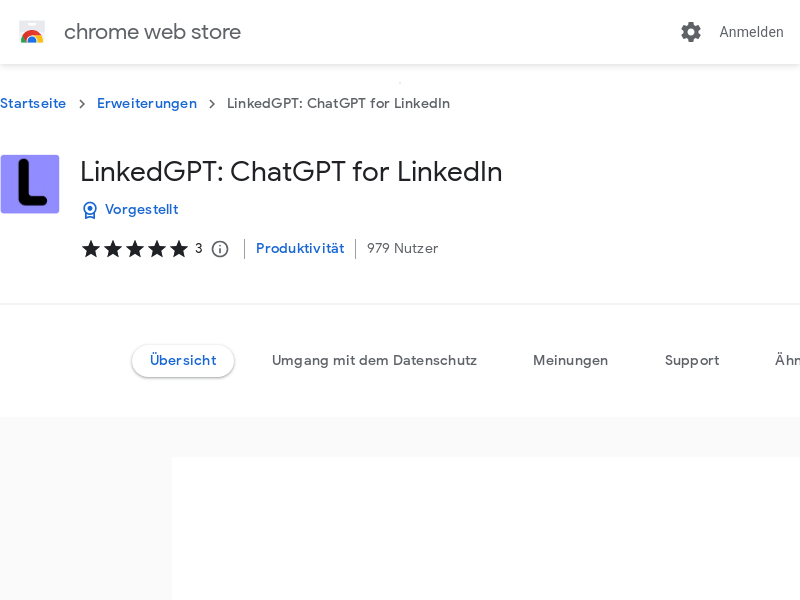
Task: Click the rating count number 3
Action: pos(198,248)
